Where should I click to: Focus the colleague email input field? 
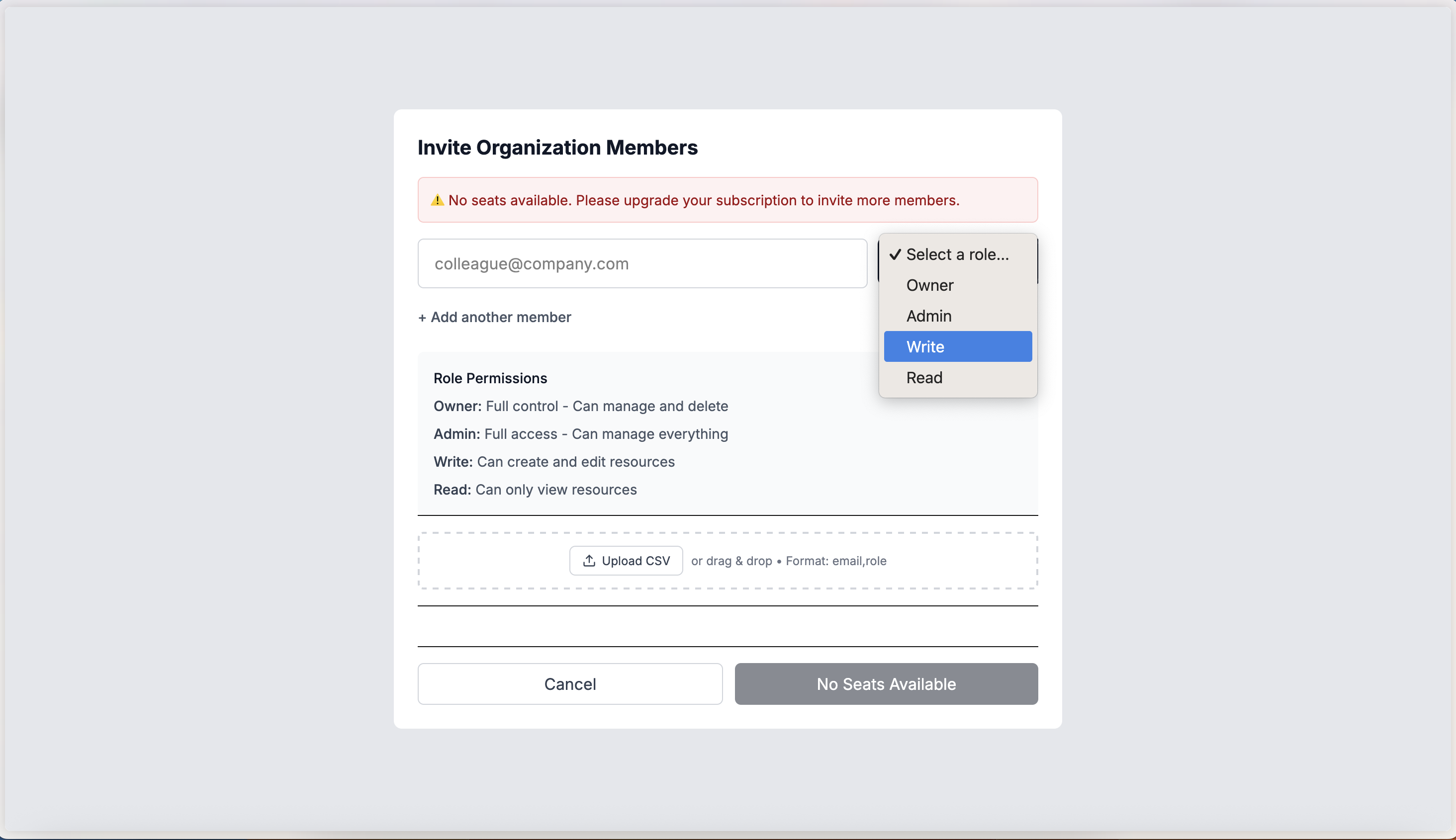[x=642, y=263]
